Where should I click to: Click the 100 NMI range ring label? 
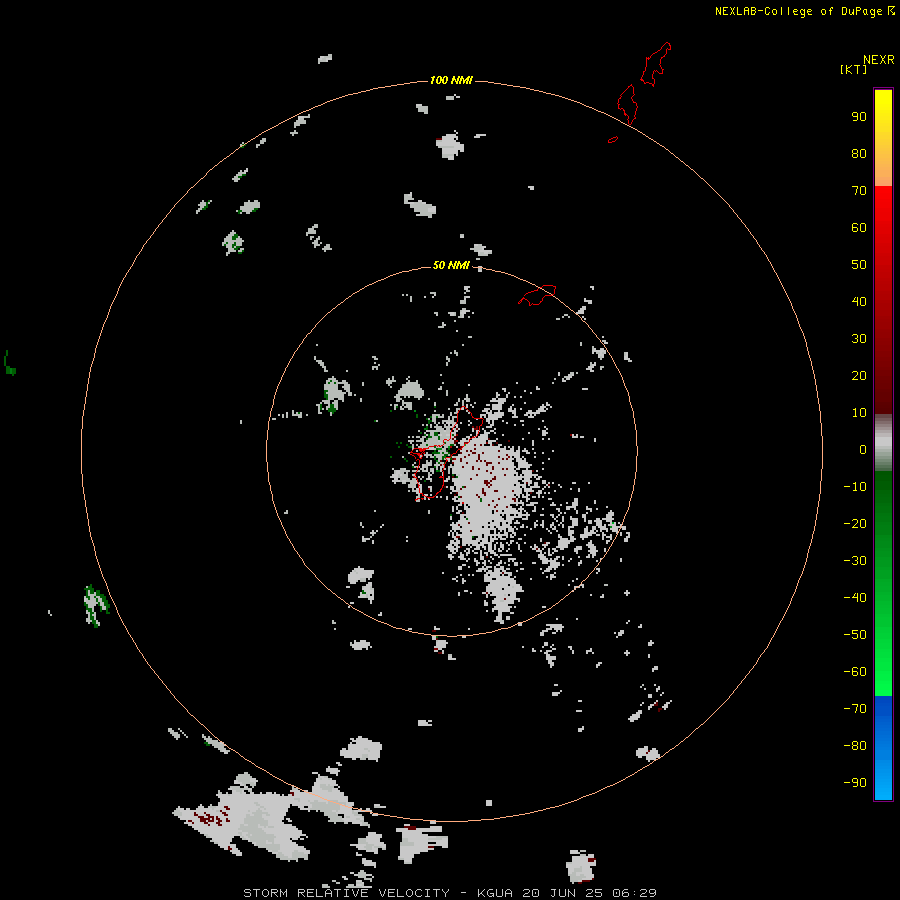pyautogui.click(x=451, y=80)
